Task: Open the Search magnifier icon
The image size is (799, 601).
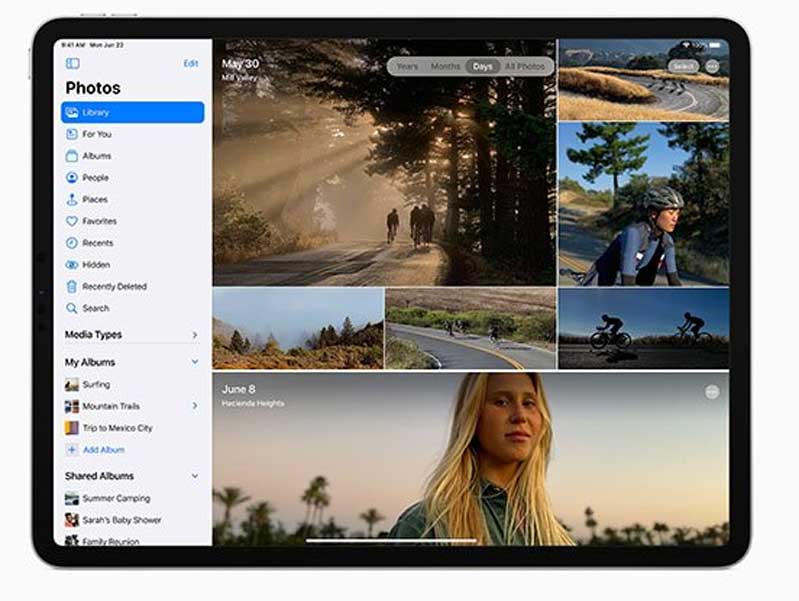Action: (72, 308)
